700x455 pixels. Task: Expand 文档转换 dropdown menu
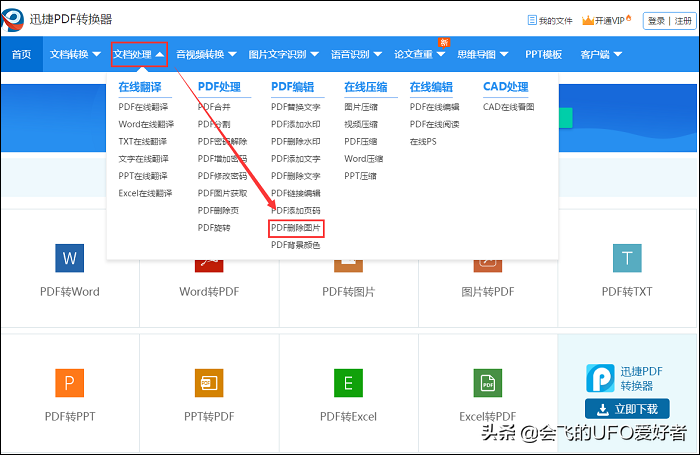click(x=75, y=54)
